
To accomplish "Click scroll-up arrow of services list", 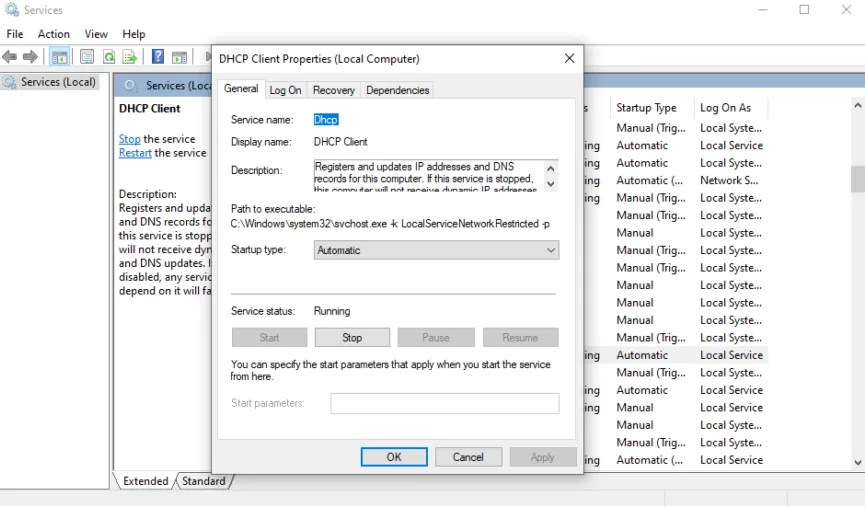I will [858, 105].
